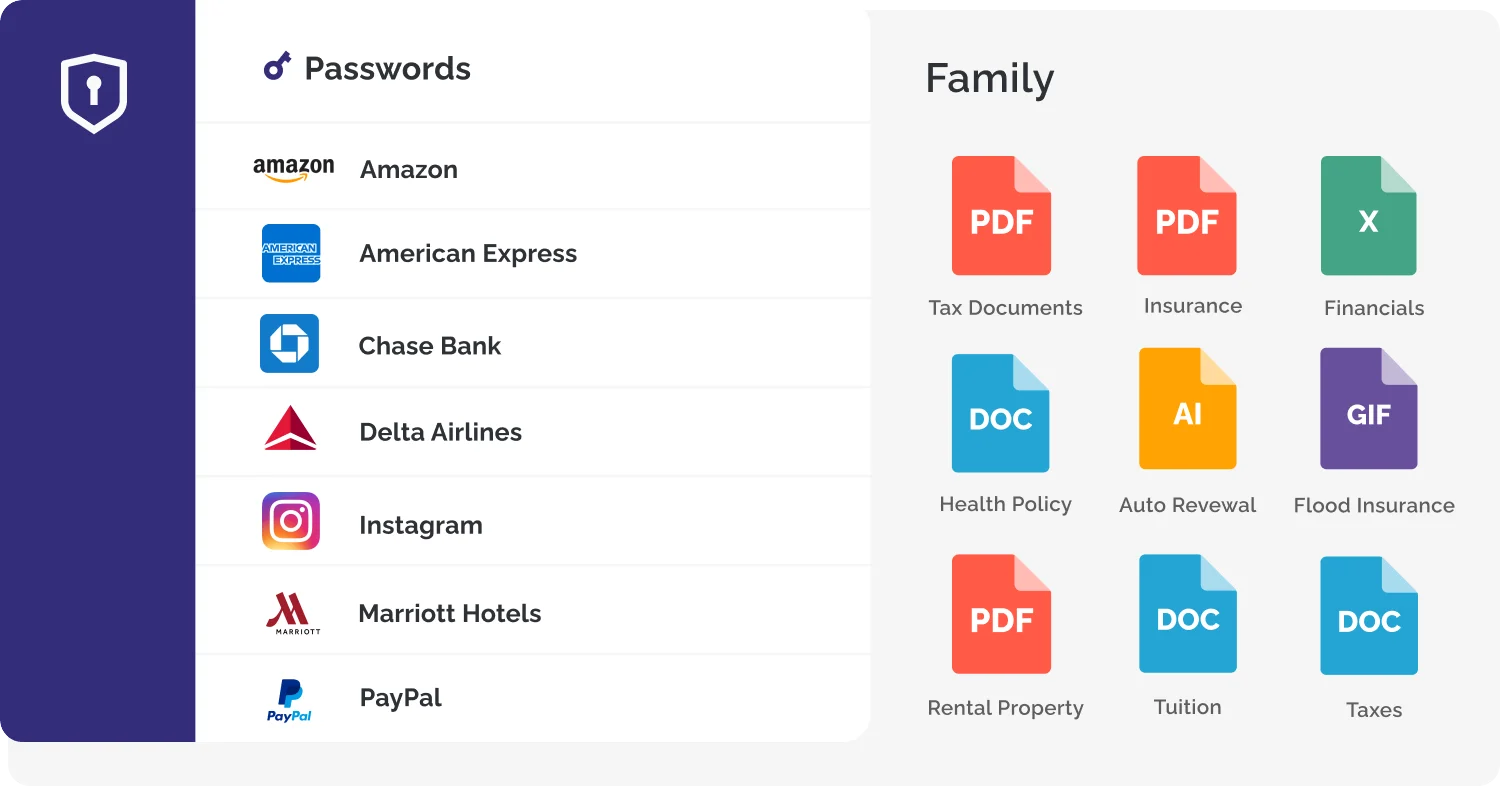Click the Chase Bank logo icon
Image resolution: width=1500 pixels, height=786 pixels.
point(289,344)
